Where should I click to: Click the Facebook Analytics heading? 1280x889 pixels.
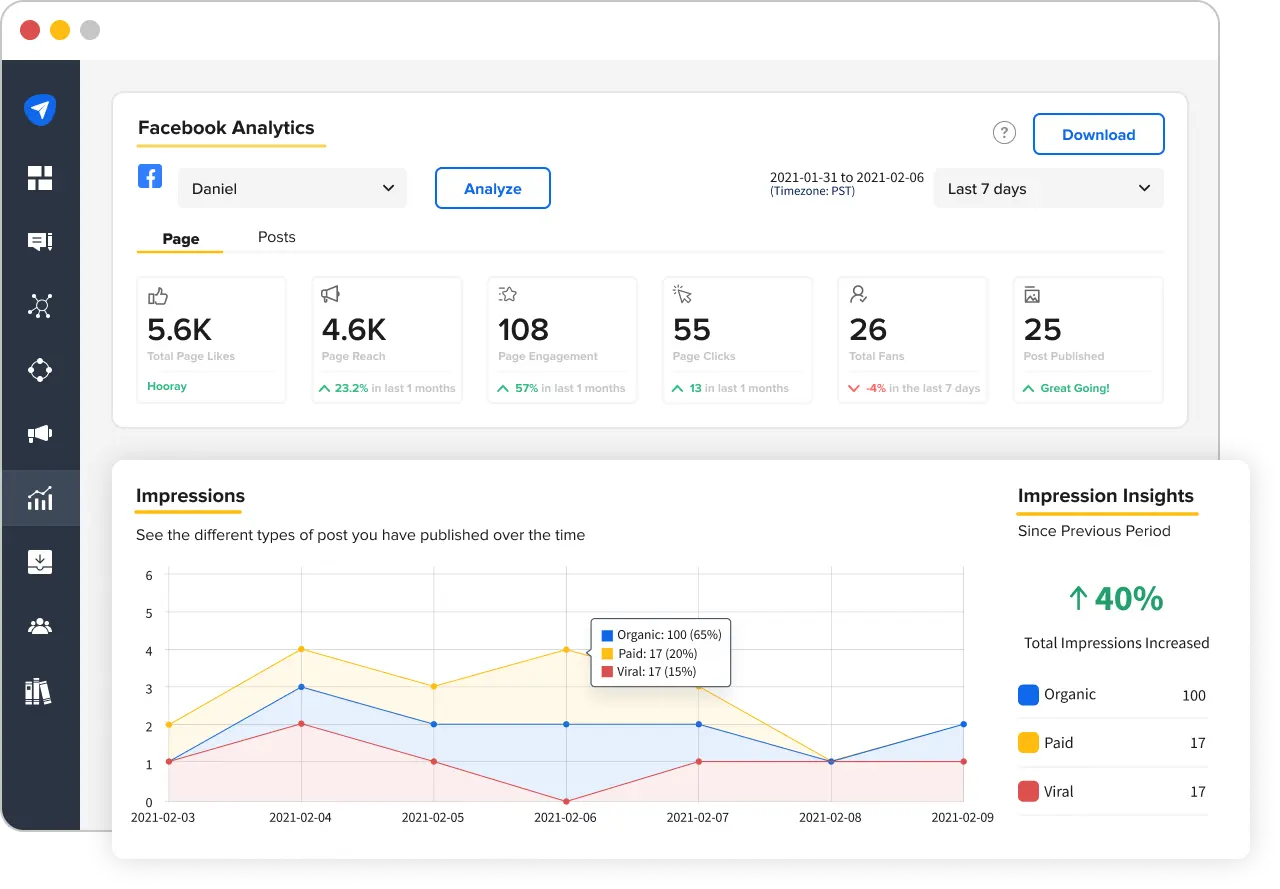226,128
